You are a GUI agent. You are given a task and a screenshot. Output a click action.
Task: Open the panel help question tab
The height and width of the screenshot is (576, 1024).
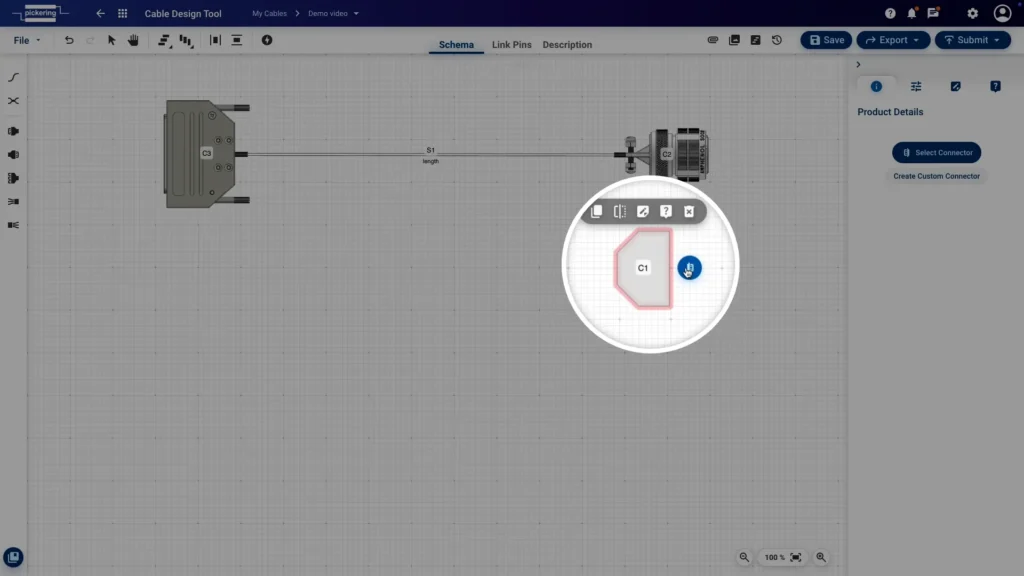(995, 86)
